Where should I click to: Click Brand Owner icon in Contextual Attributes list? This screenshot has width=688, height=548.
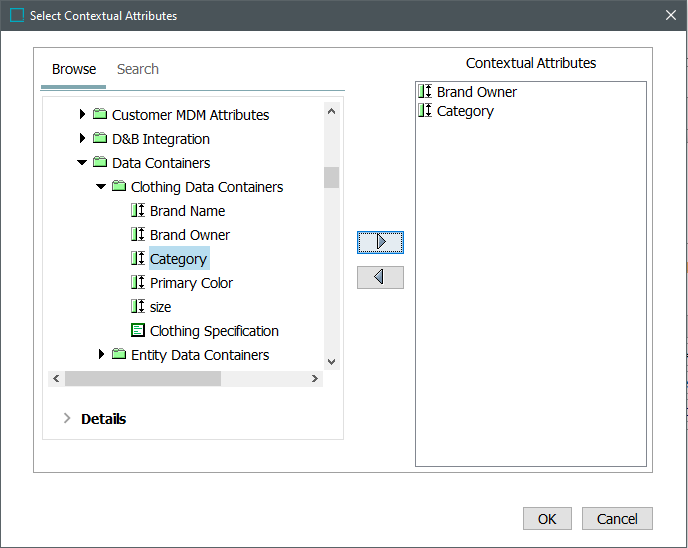tap(425, 92)
